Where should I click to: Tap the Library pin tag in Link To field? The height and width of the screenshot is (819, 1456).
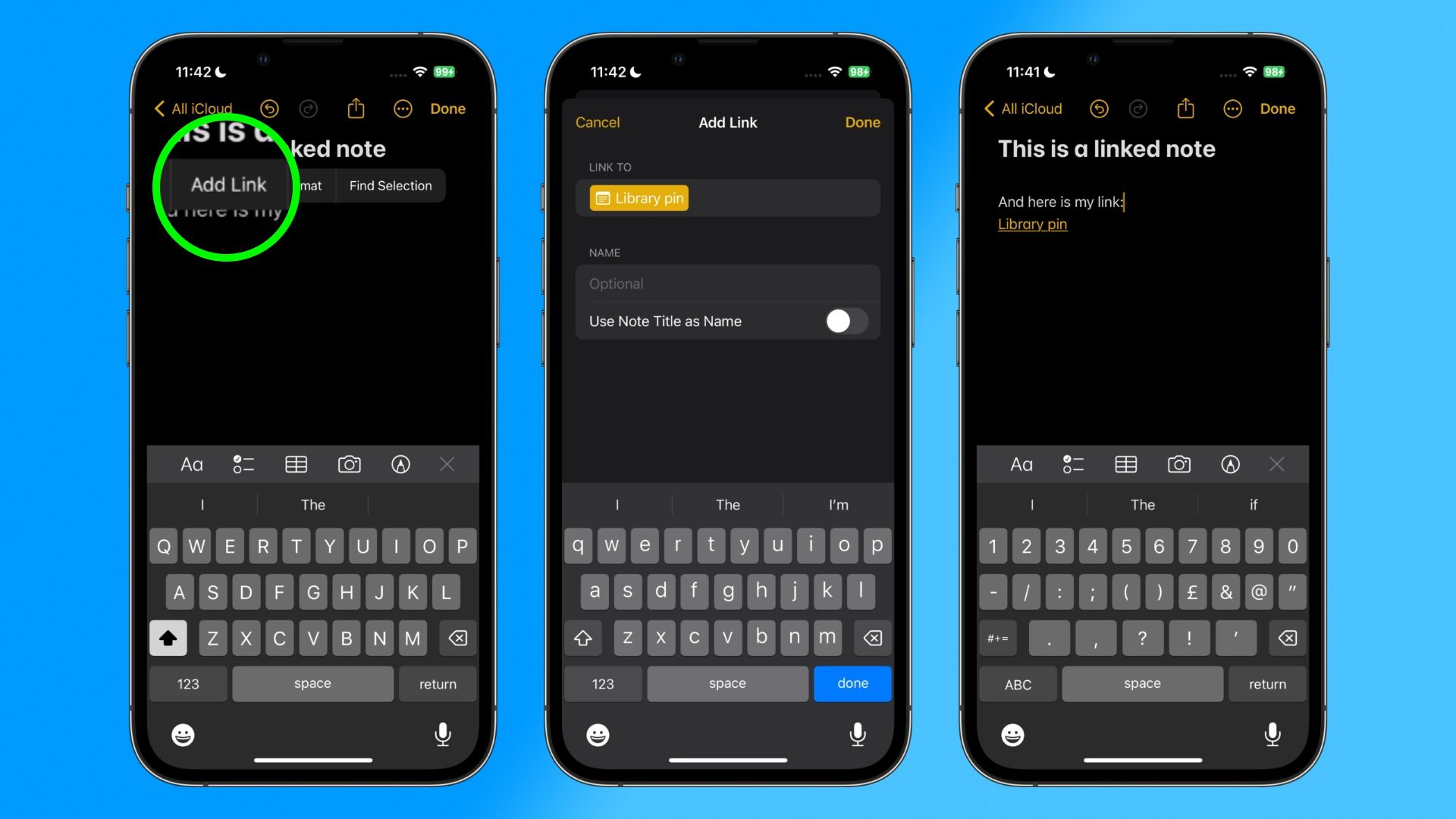point(639,197)
